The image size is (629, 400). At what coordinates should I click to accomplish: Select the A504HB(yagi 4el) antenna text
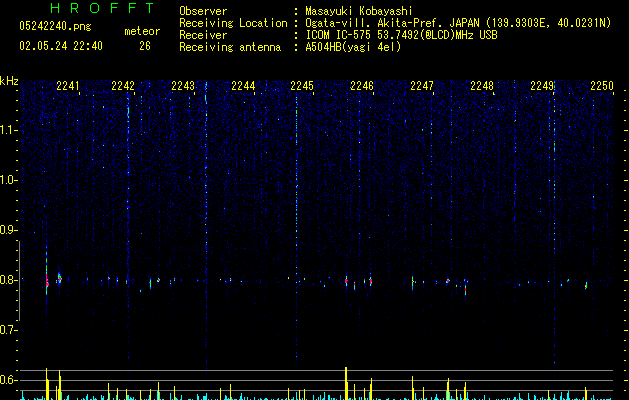(x=353, y=47)
